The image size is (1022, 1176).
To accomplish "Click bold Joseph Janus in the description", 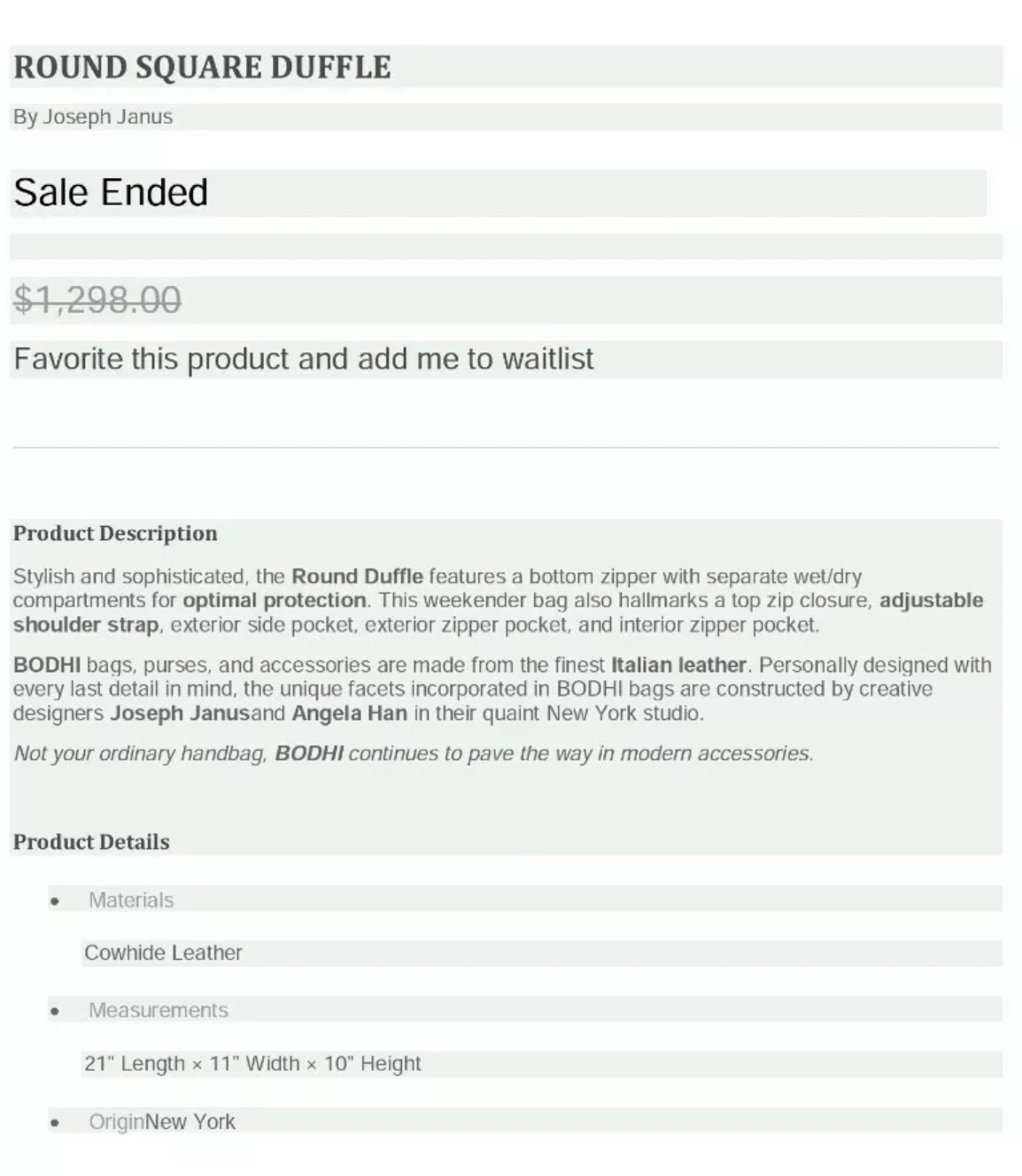I will tap(180, 714).
